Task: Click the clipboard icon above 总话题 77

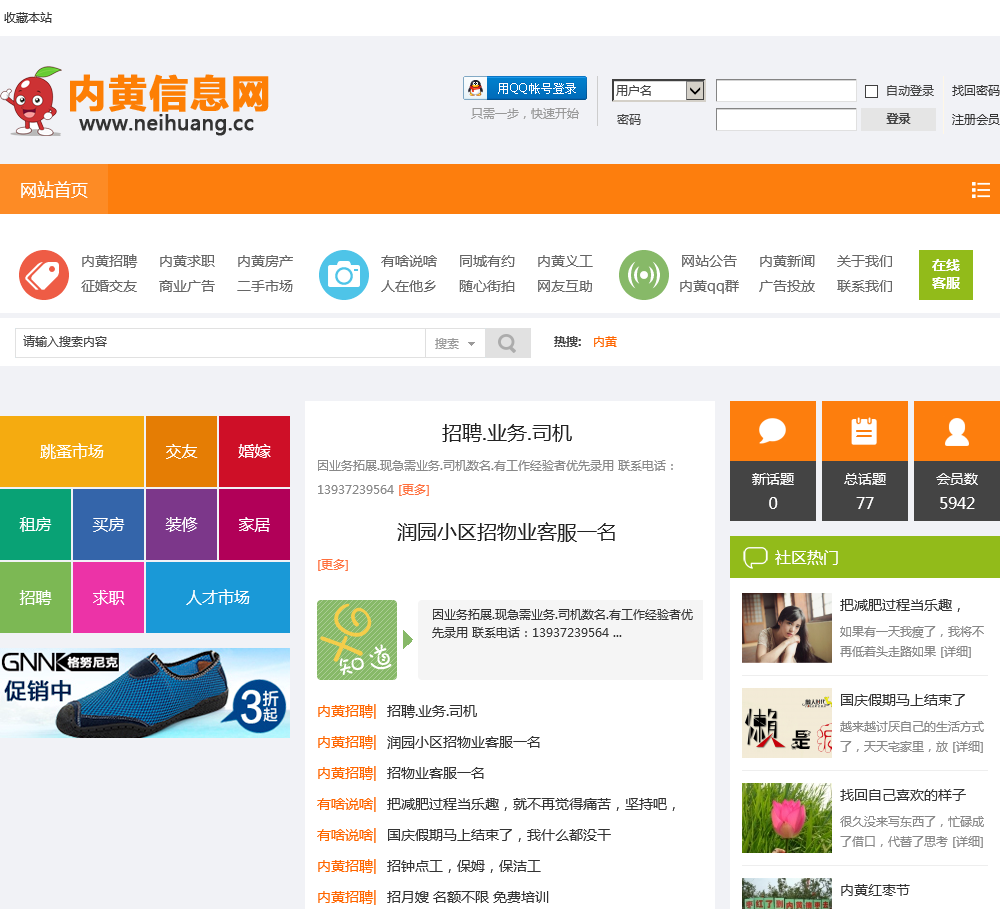Action: tap(864, 432)
